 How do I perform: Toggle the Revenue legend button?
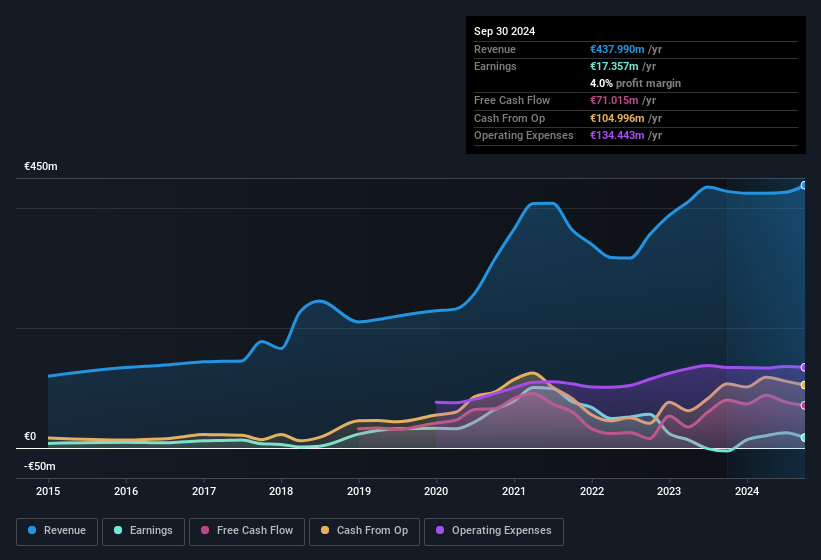[x=57, y=531]
